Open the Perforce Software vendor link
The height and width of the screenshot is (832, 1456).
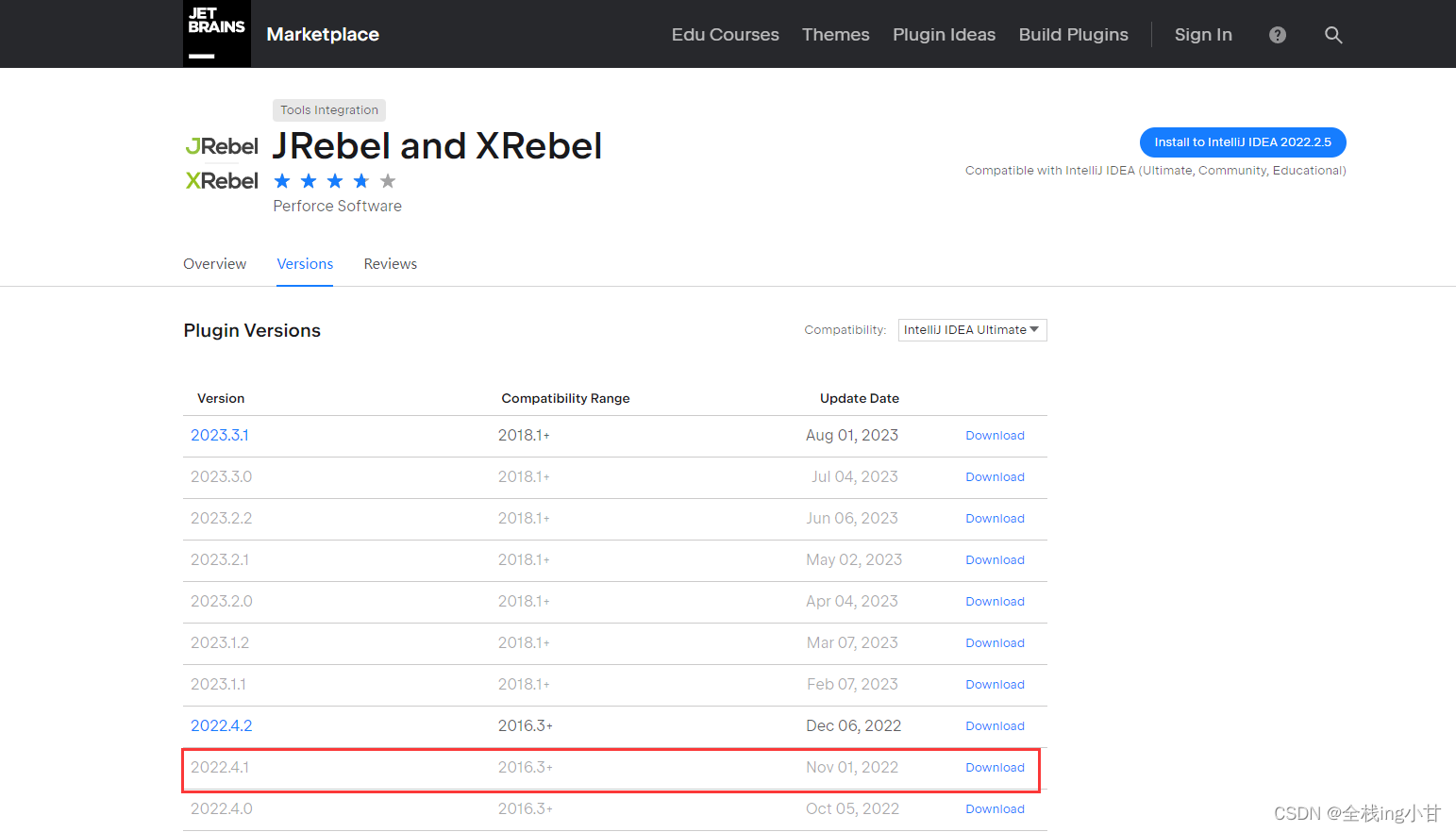338,206
